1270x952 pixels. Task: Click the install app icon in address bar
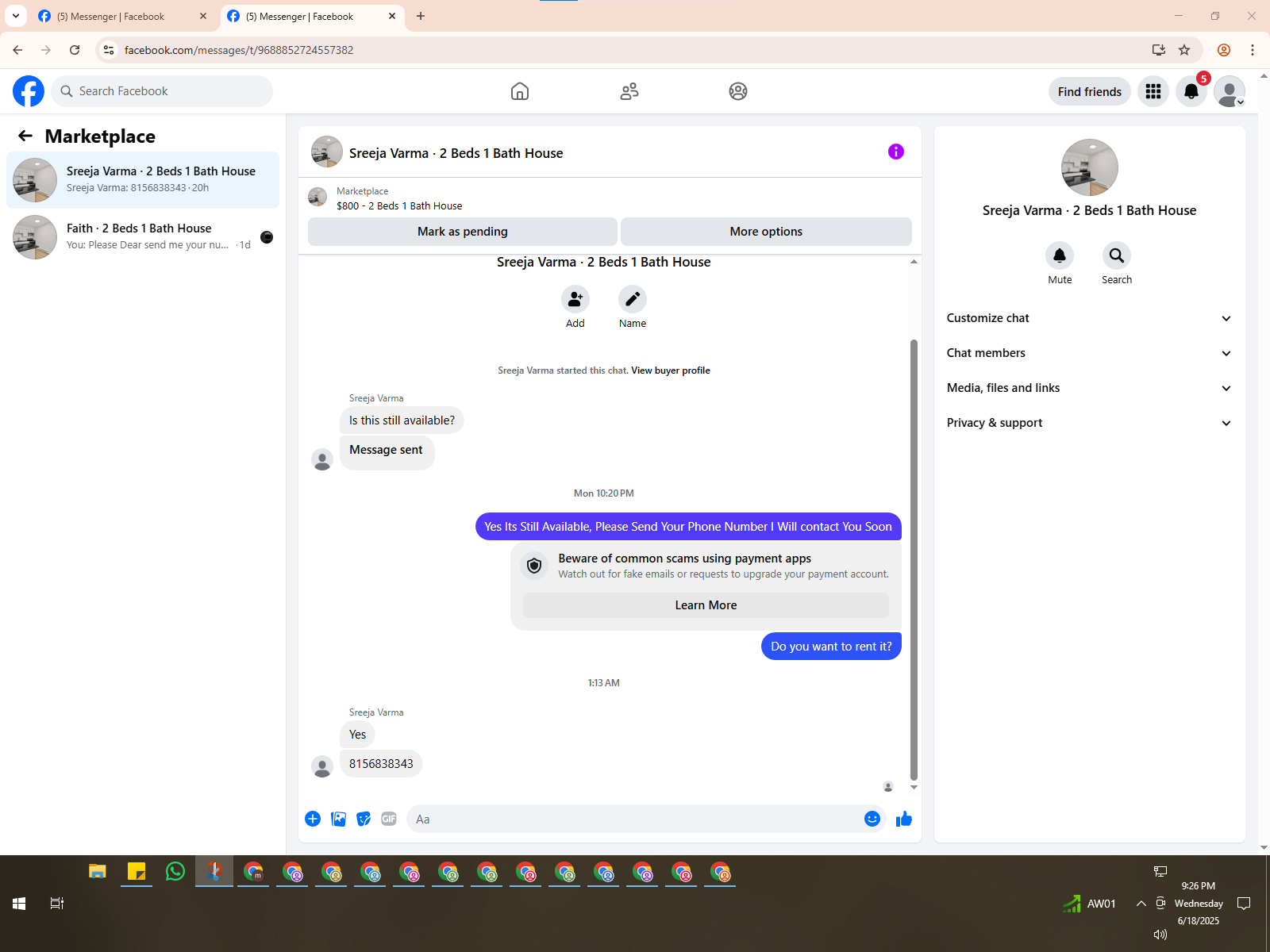coord(1159,50)
